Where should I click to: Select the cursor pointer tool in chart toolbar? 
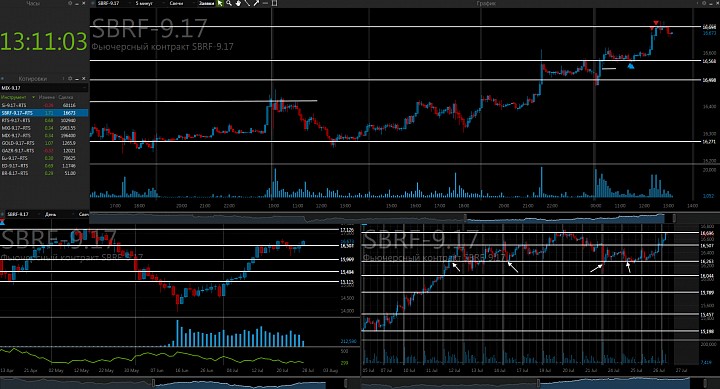click(220, 3)
